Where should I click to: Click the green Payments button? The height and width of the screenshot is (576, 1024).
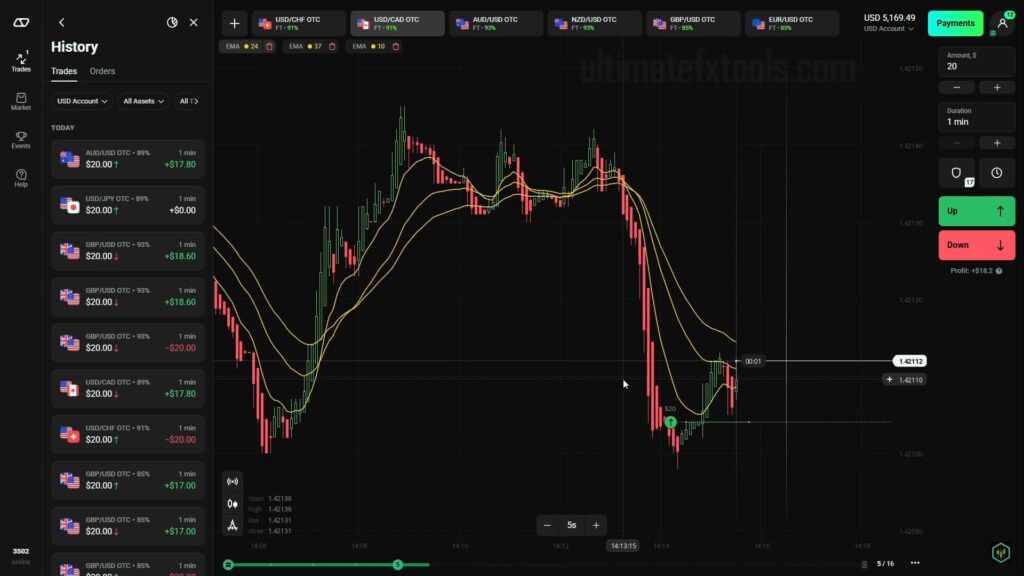955,22
